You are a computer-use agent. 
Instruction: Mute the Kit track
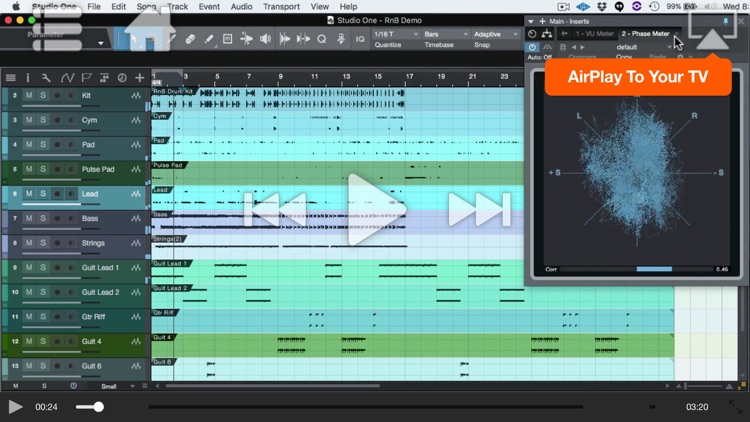point(29,95)
